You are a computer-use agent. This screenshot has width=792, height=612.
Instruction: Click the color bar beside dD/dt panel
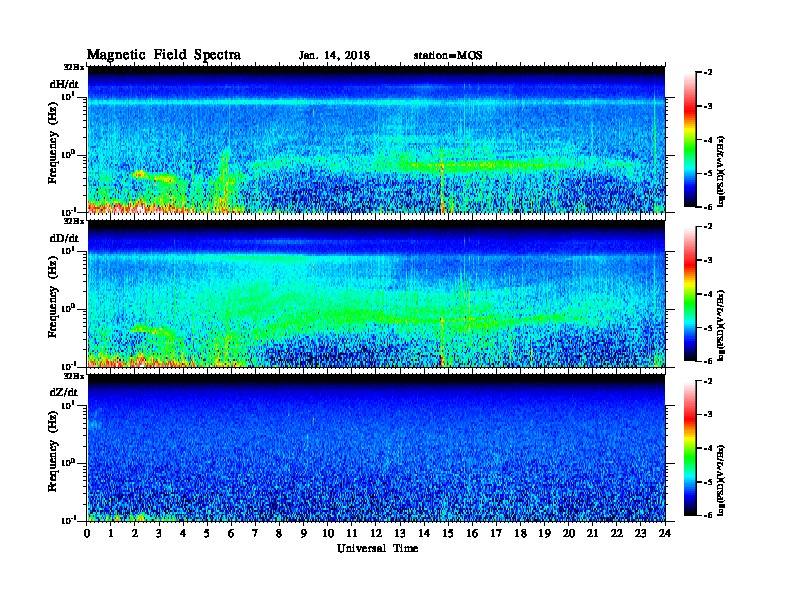(x=690, y=293)
